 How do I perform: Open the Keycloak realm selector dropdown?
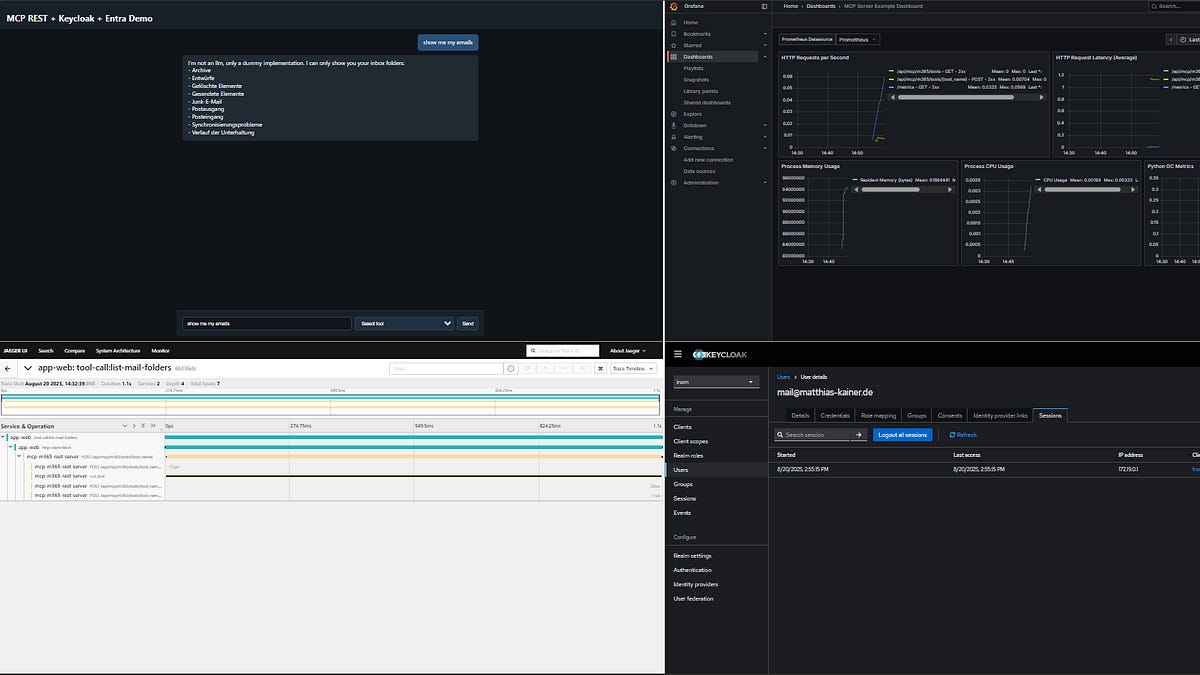pyautogui.click(x=716, y=382)
